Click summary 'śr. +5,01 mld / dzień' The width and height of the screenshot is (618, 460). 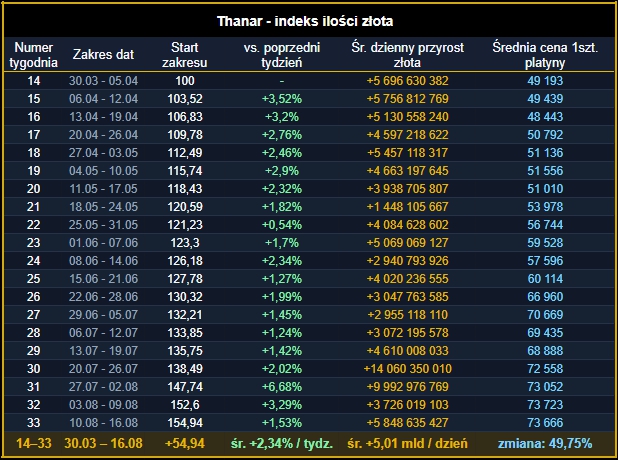[408, 443]
